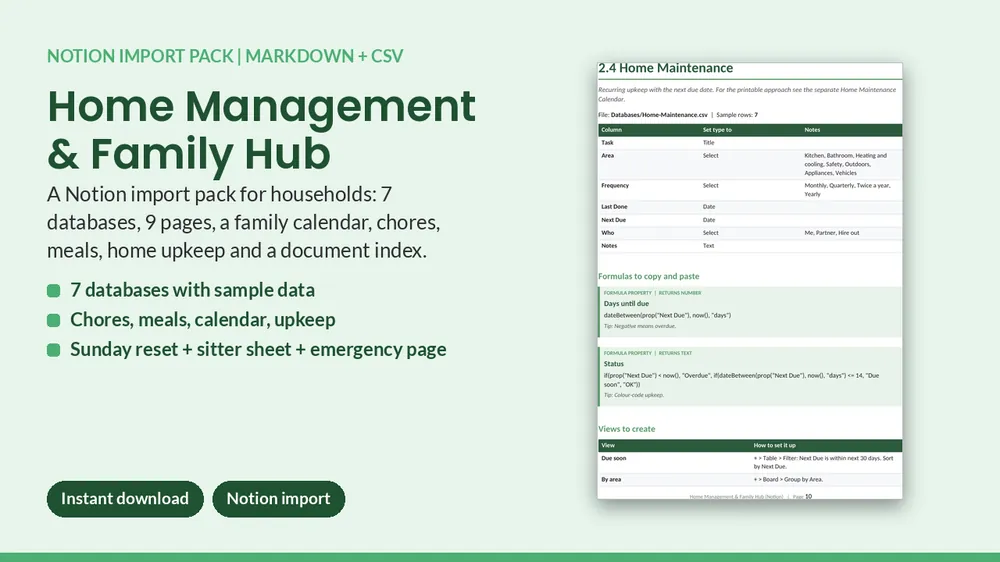Click the 'Notes' row label in the first column
Viewport: 1000px width, 562px height.
(x=609, y=246)
